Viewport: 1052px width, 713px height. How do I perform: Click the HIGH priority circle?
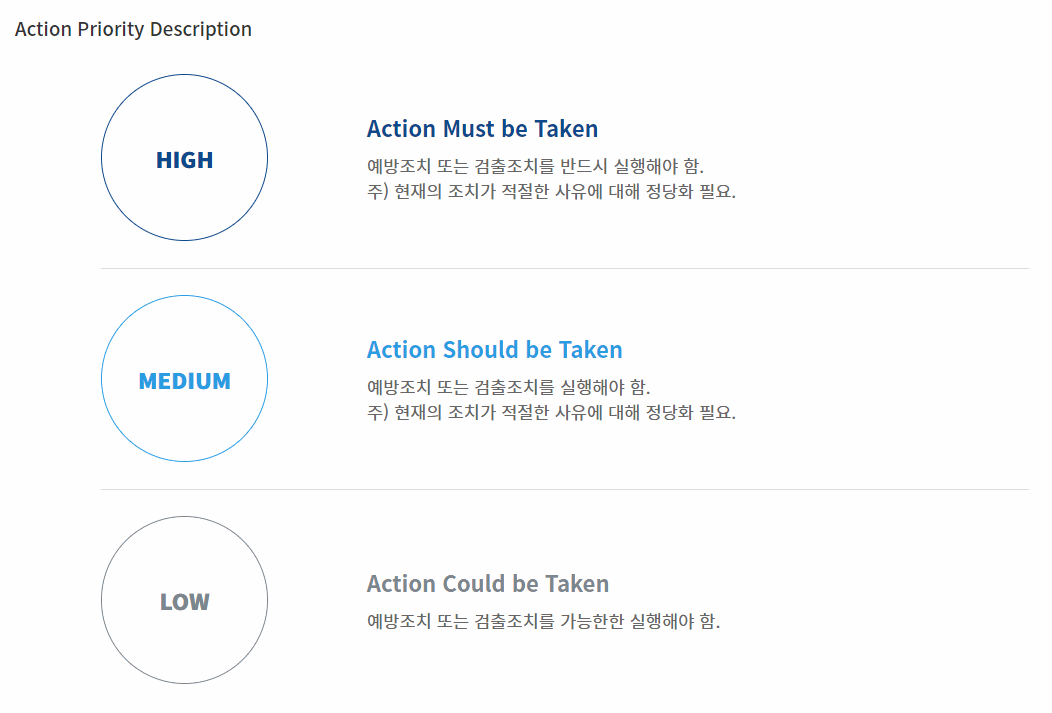185,158
